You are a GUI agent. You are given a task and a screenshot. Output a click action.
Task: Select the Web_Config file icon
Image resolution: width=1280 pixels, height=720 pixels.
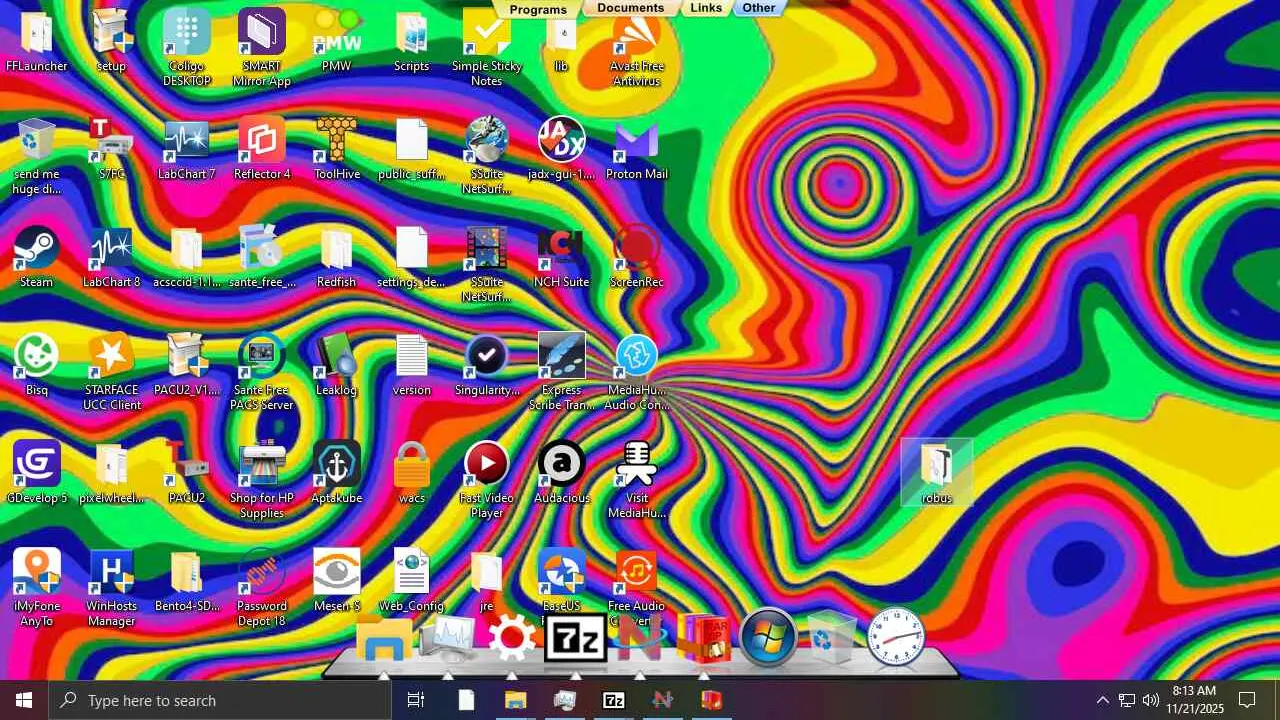412,581
